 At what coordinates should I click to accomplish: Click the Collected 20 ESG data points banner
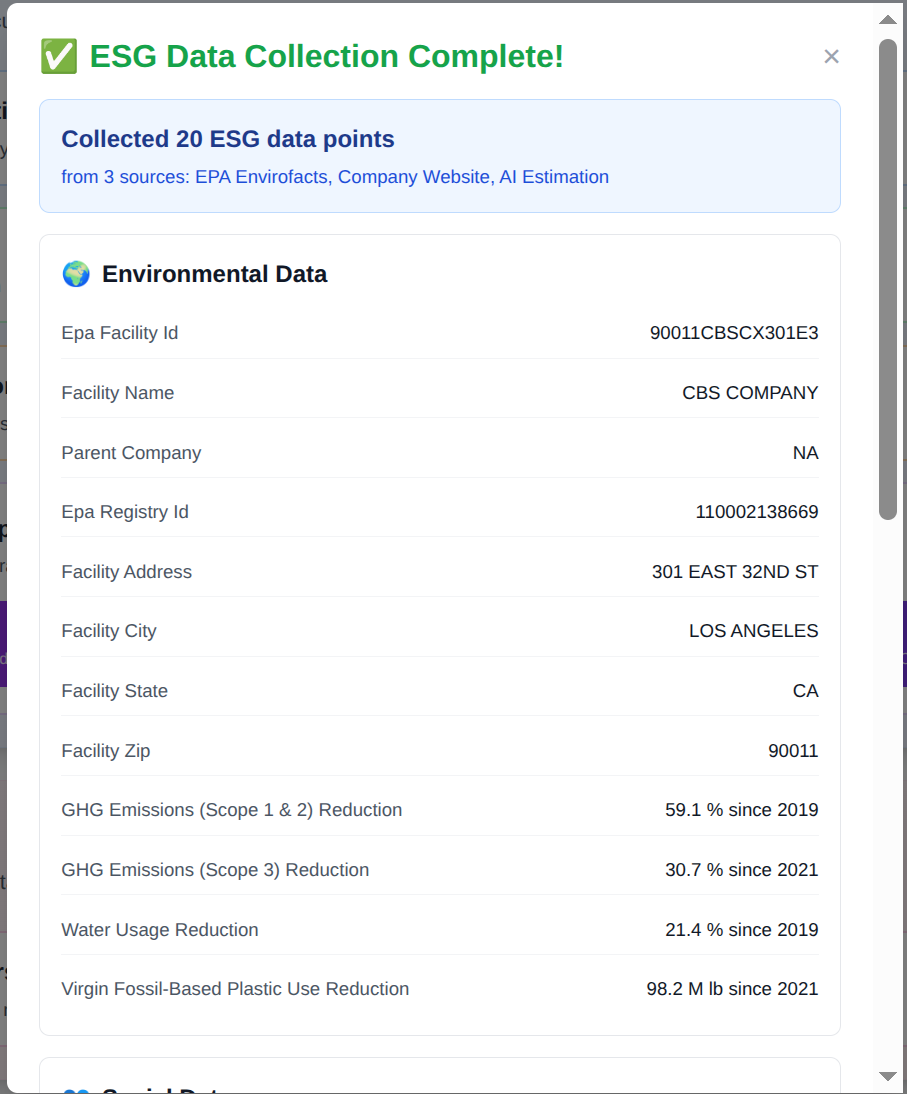(x=228, y=139)
